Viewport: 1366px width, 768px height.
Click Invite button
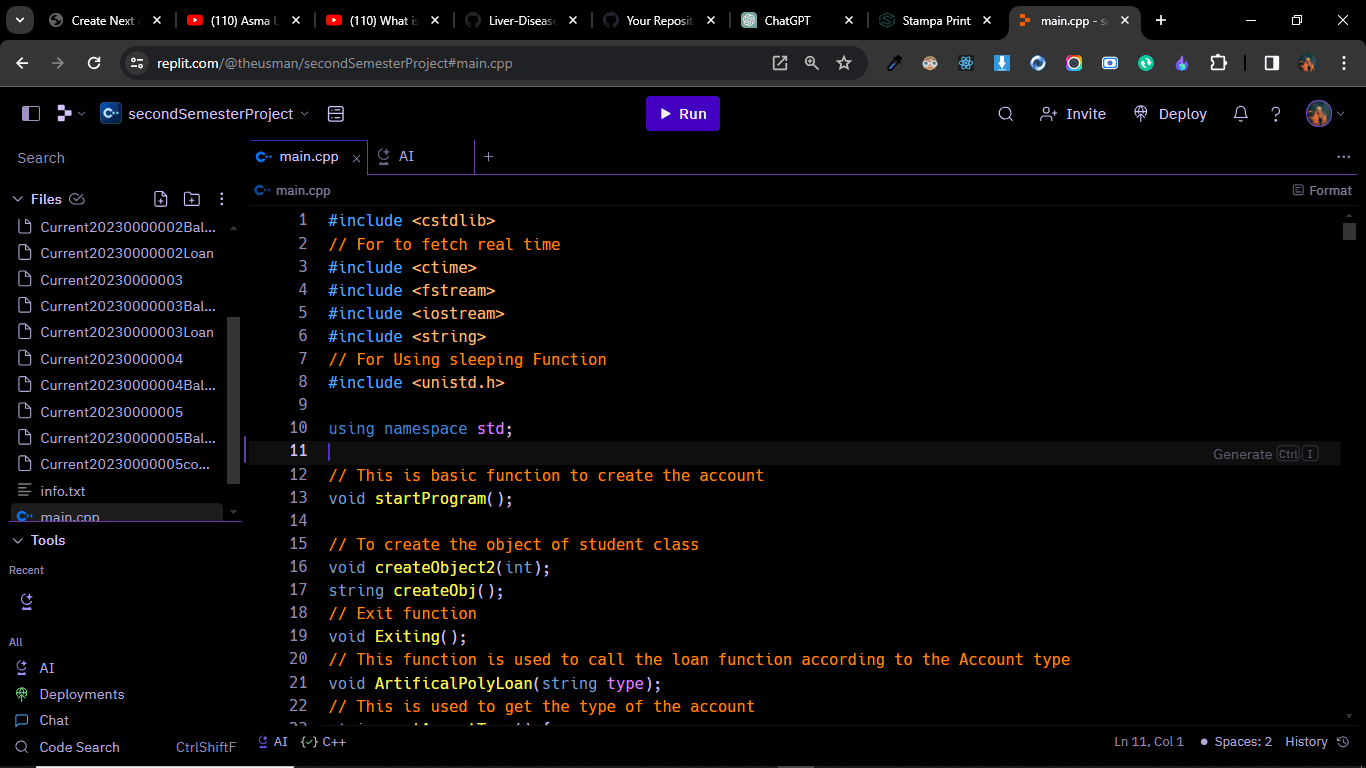click(x=1073, y=114)
